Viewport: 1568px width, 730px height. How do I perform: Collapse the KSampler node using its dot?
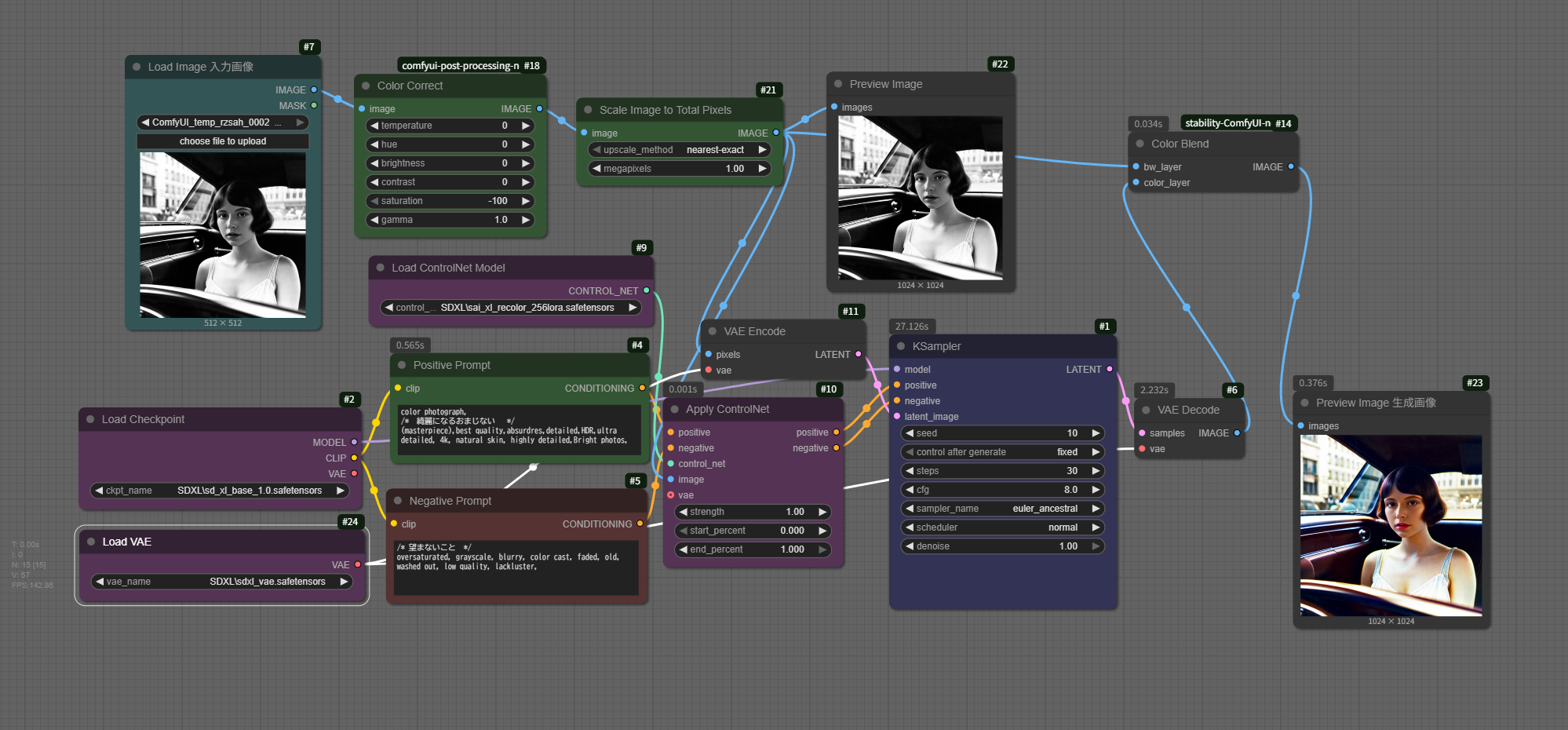pyautogui.click(x=901, y=346)
